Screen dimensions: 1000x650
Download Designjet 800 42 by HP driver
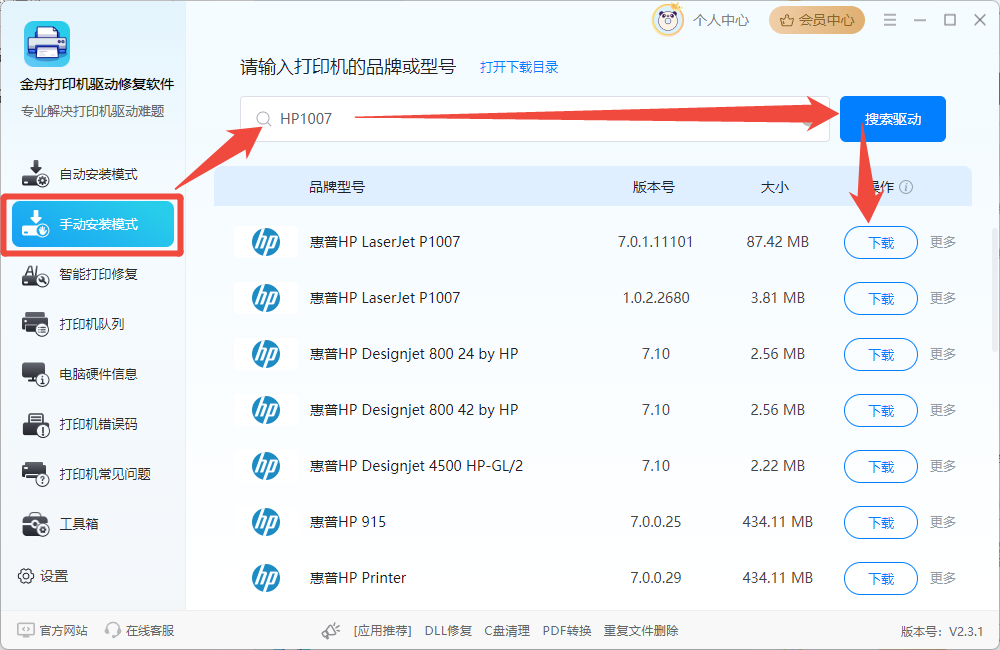(881, 411)
